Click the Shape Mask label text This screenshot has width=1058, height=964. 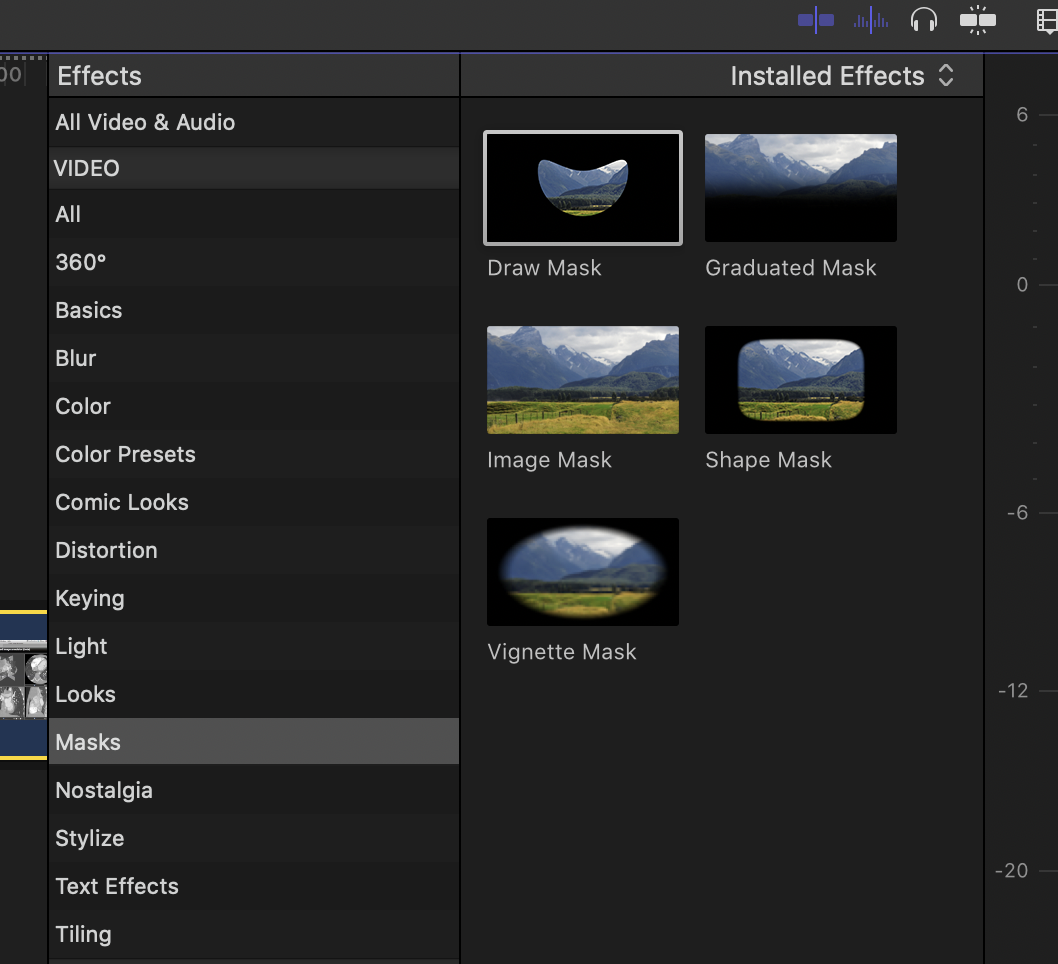click(769, 460)
